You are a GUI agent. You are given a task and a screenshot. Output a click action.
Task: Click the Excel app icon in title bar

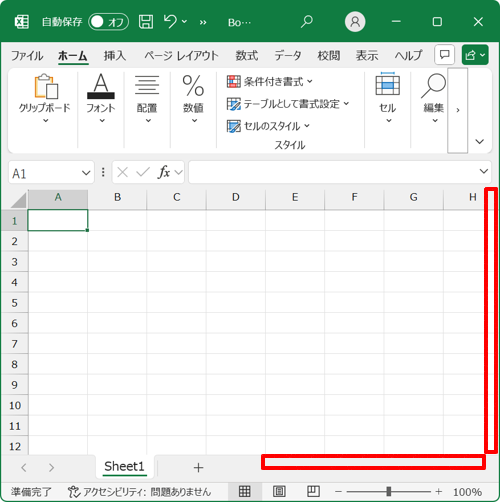pyautogui.click(x=22, y=22)
